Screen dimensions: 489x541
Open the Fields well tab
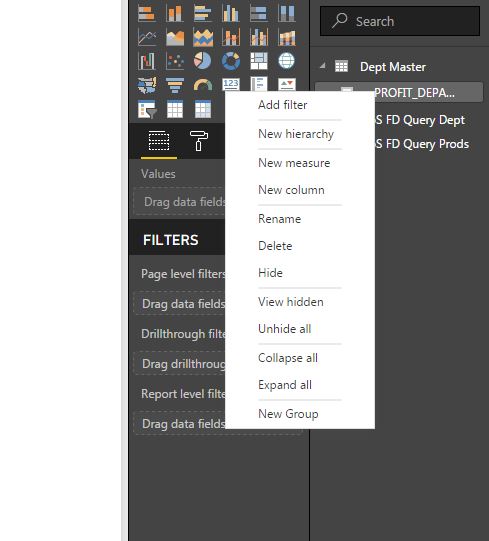coord(159,141)
